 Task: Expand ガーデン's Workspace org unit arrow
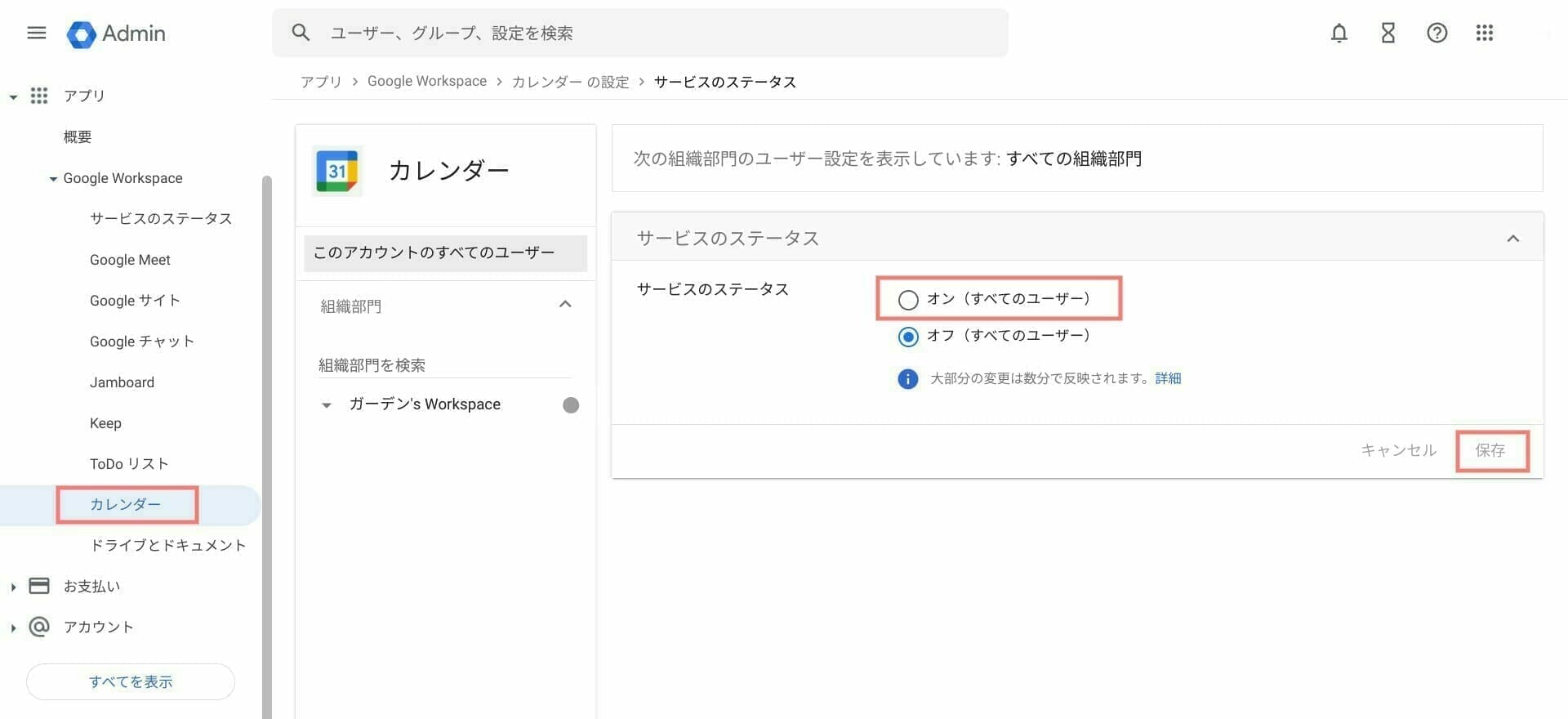[327, 405]
